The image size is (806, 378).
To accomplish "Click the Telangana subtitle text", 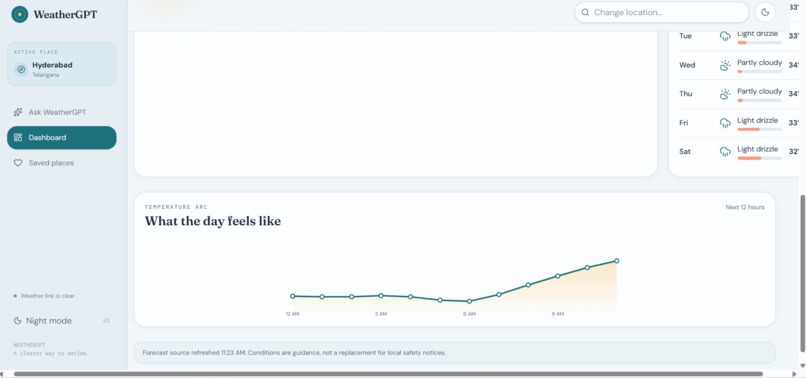I will click(46, 75).
